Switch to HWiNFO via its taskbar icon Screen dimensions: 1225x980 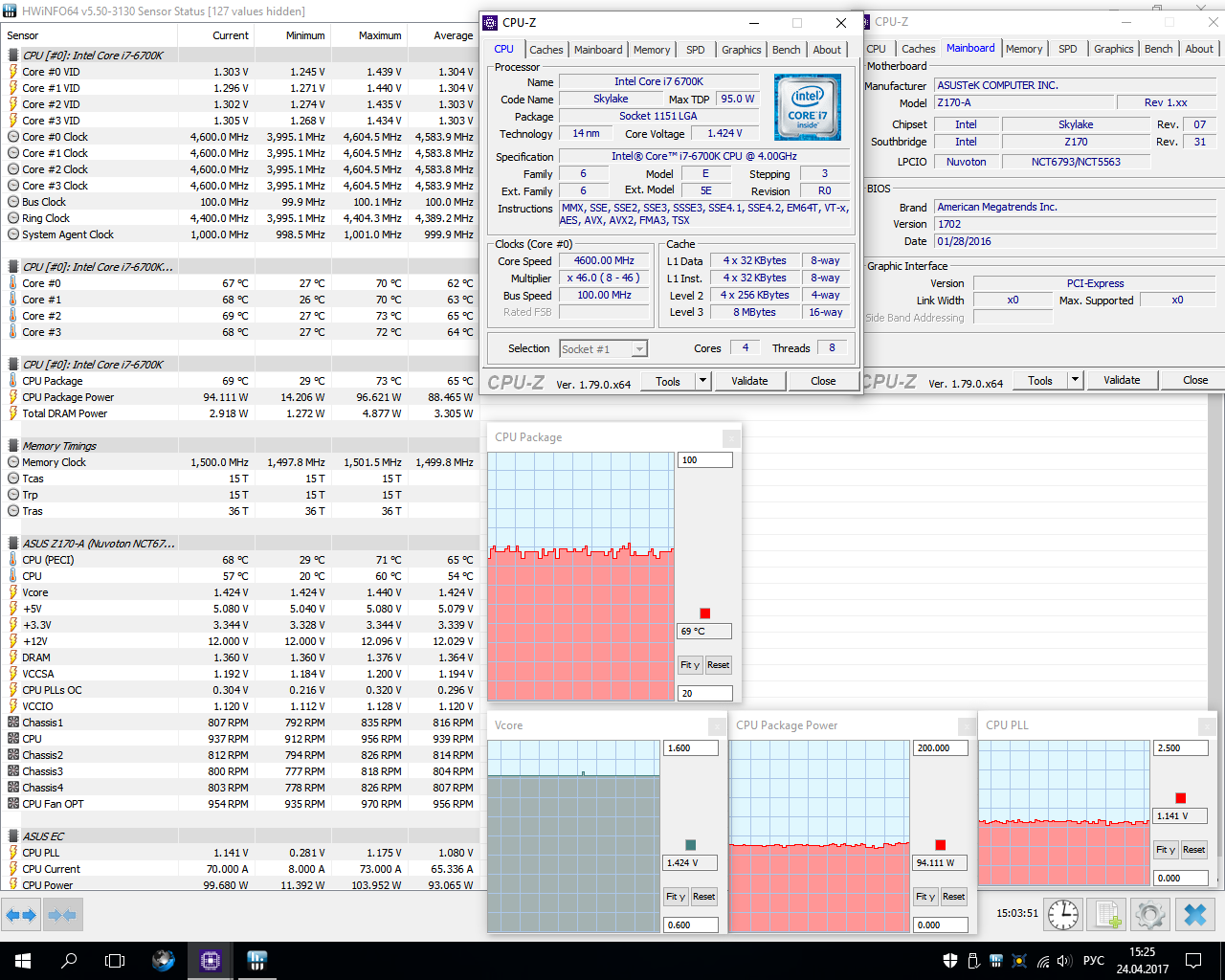[x=256, y=960]
